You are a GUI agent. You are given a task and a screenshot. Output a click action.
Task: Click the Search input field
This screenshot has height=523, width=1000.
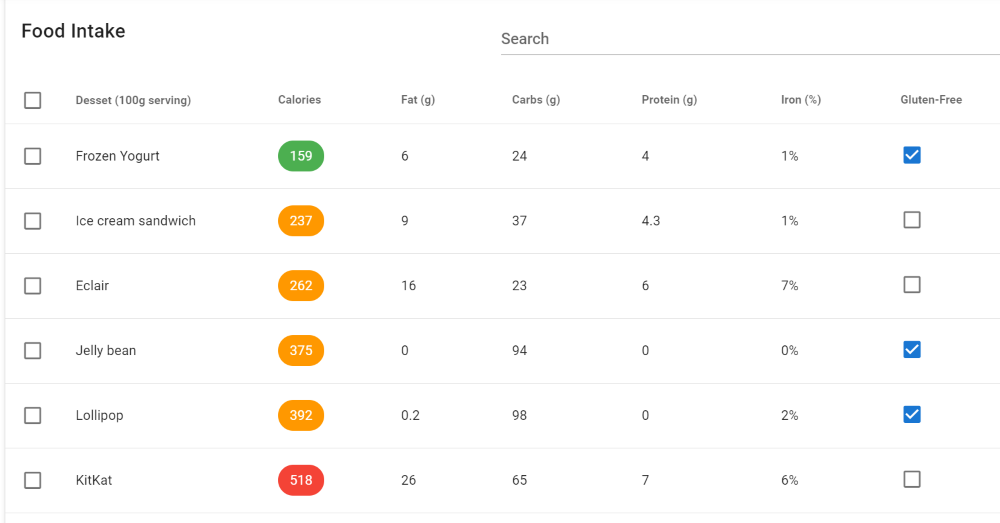pos(750,39)
